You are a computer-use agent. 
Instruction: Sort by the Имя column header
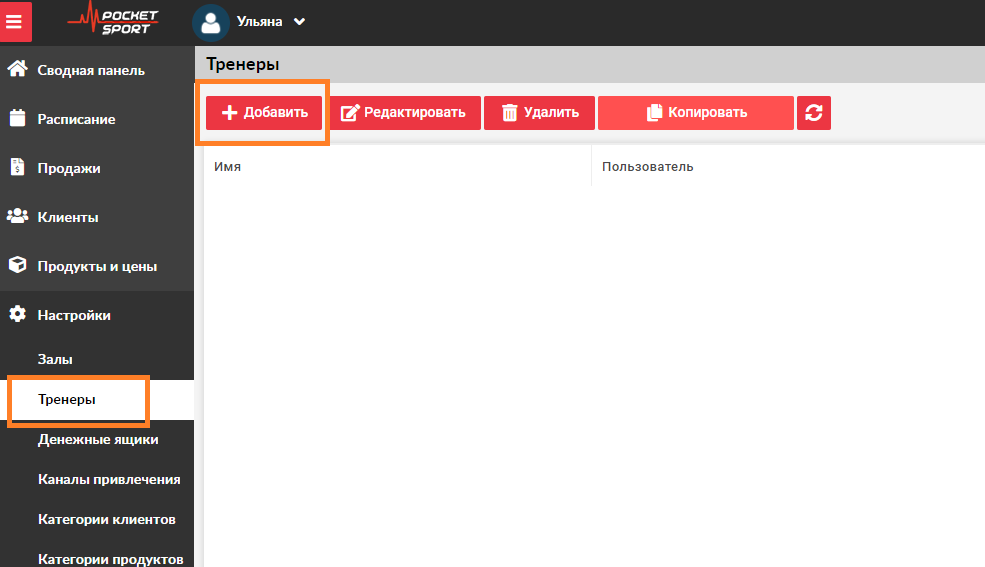coord(228,167)
